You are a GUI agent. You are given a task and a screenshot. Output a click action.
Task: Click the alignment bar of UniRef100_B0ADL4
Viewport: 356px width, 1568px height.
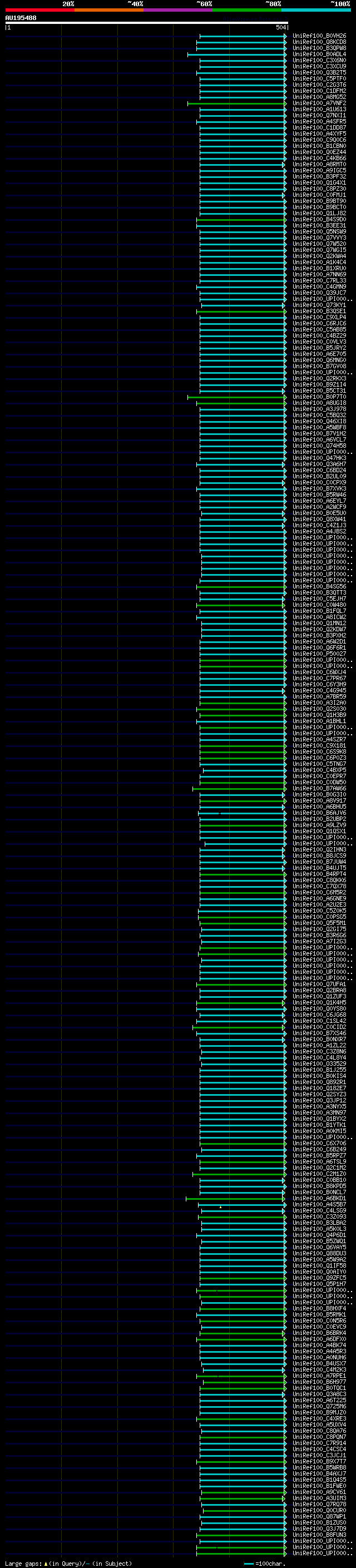(x=237, y=54)
